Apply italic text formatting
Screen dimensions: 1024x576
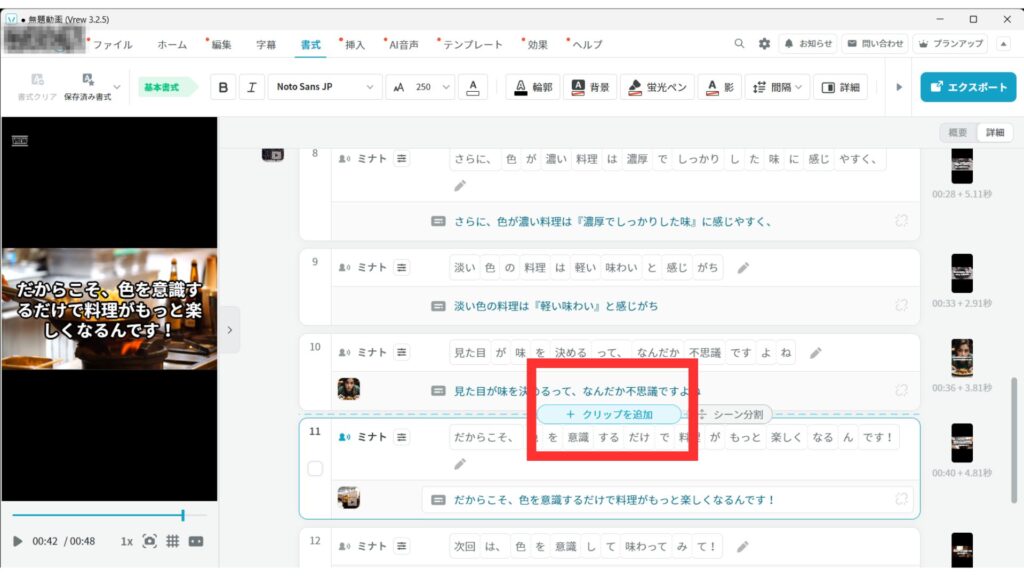(x=250, y=87)
